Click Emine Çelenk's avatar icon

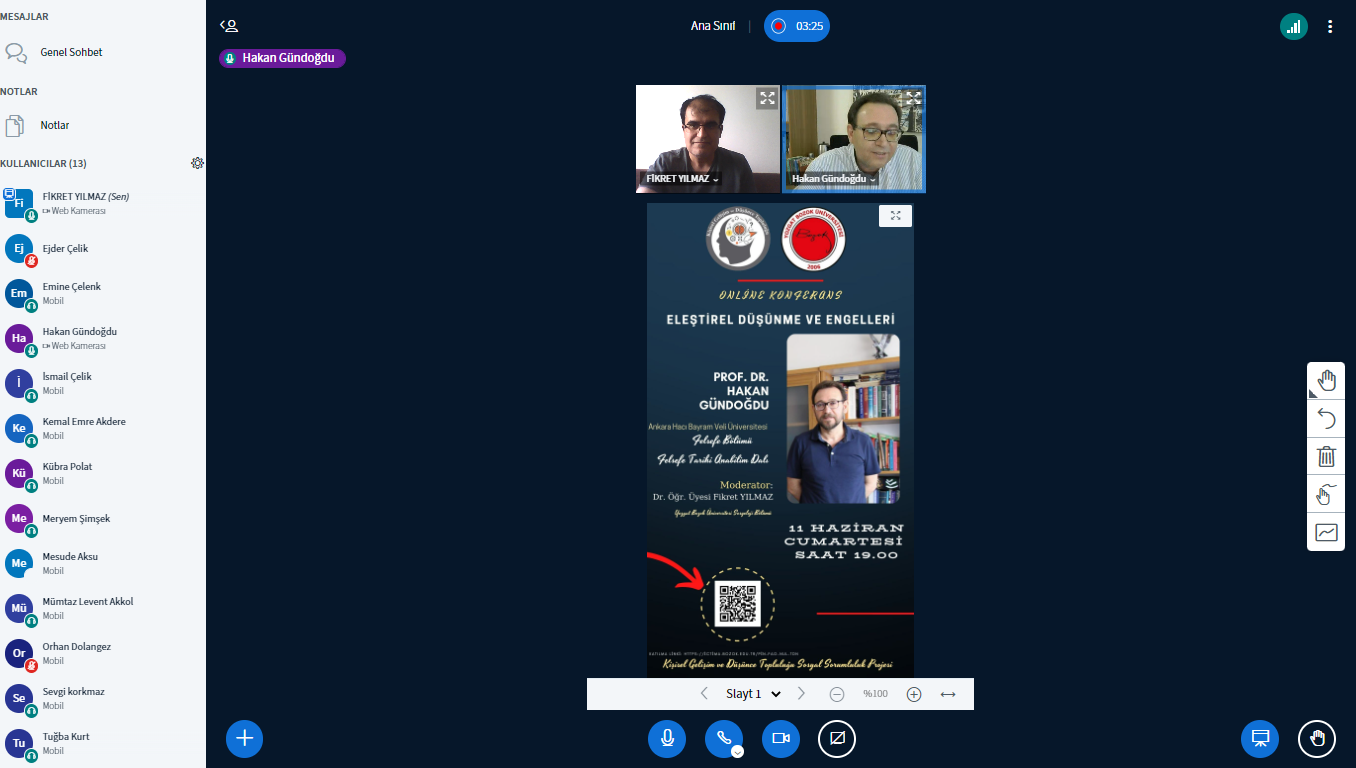click(19, 293)
